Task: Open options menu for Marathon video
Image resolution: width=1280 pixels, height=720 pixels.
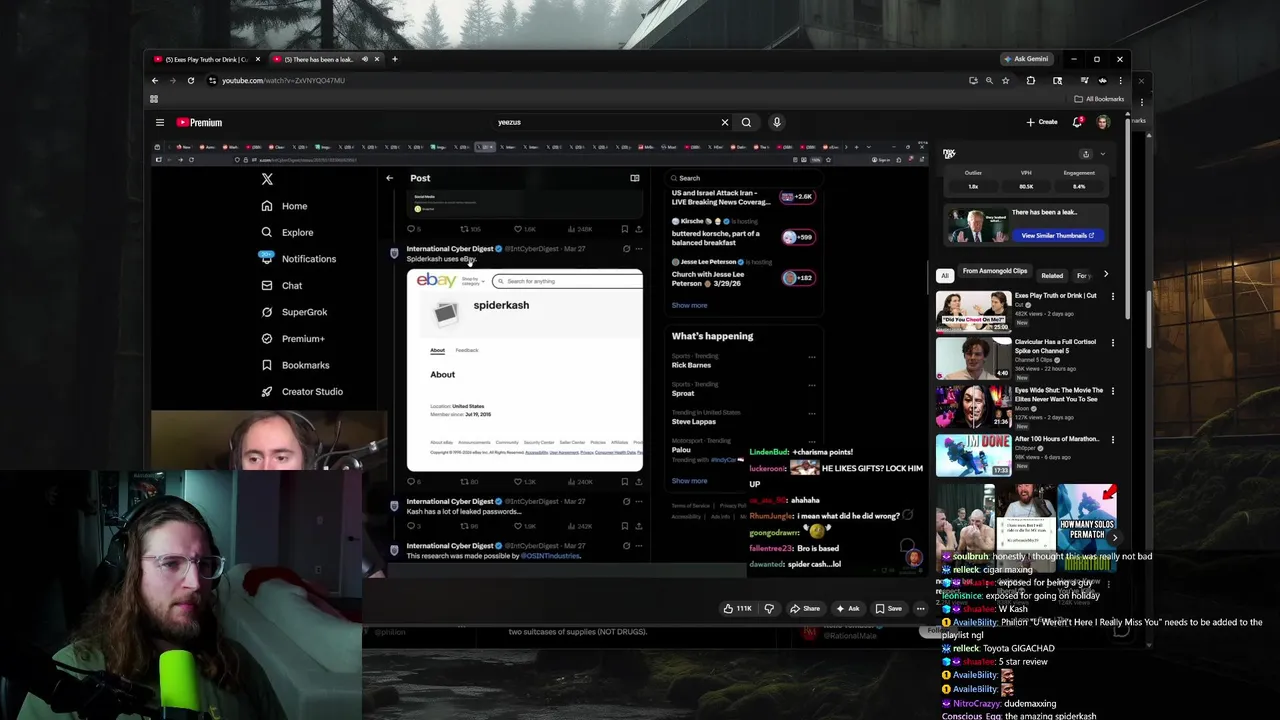Action: click(1113, 439)
